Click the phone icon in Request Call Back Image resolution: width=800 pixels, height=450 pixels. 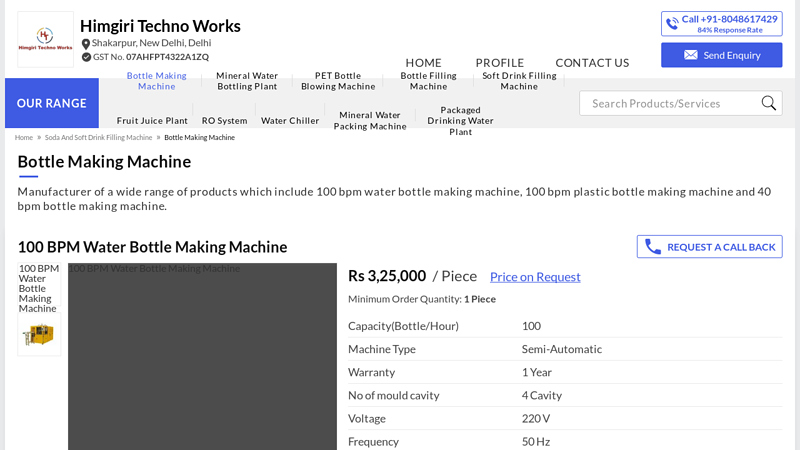(x=653, y=247)
